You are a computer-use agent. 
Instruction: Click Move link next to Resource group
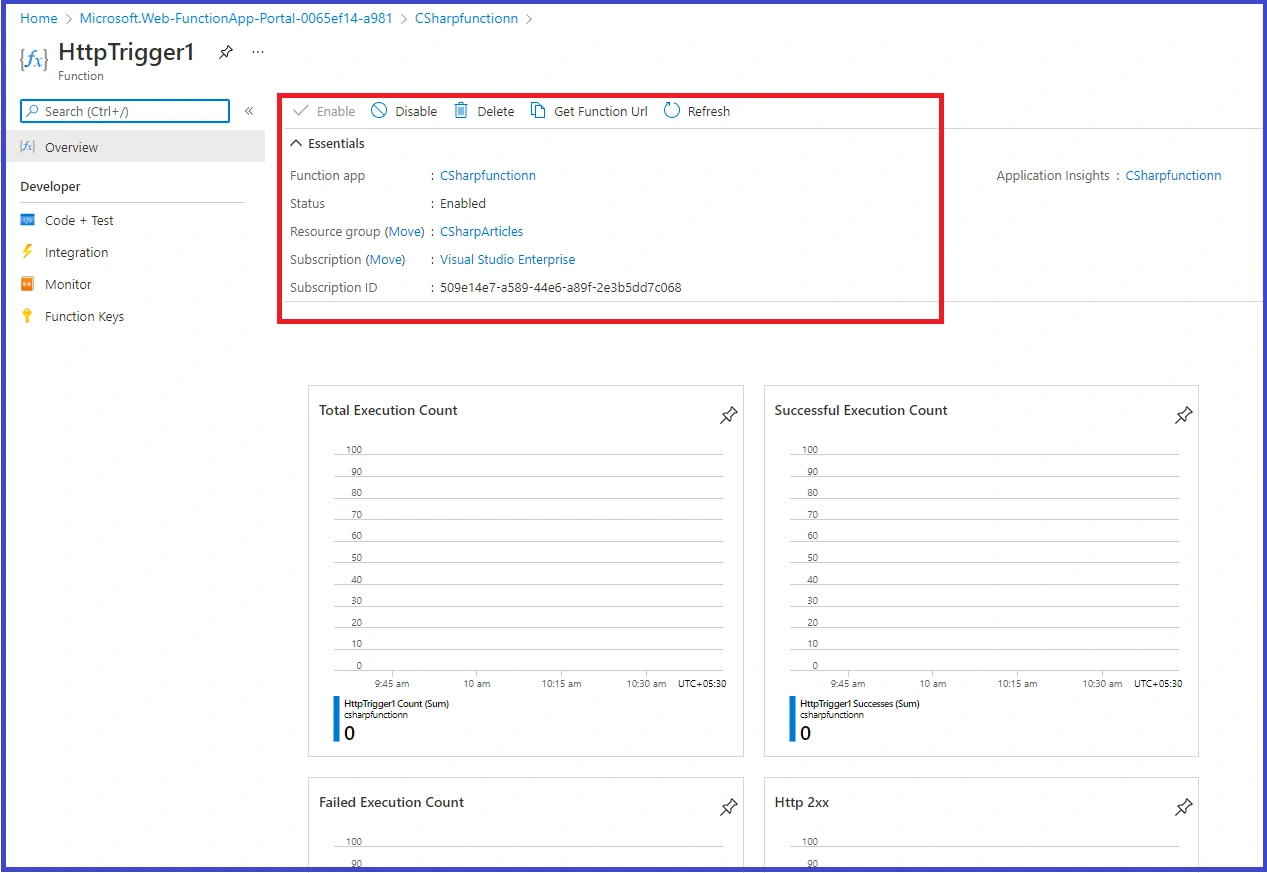pyautogui.click(x=405, y=231)
